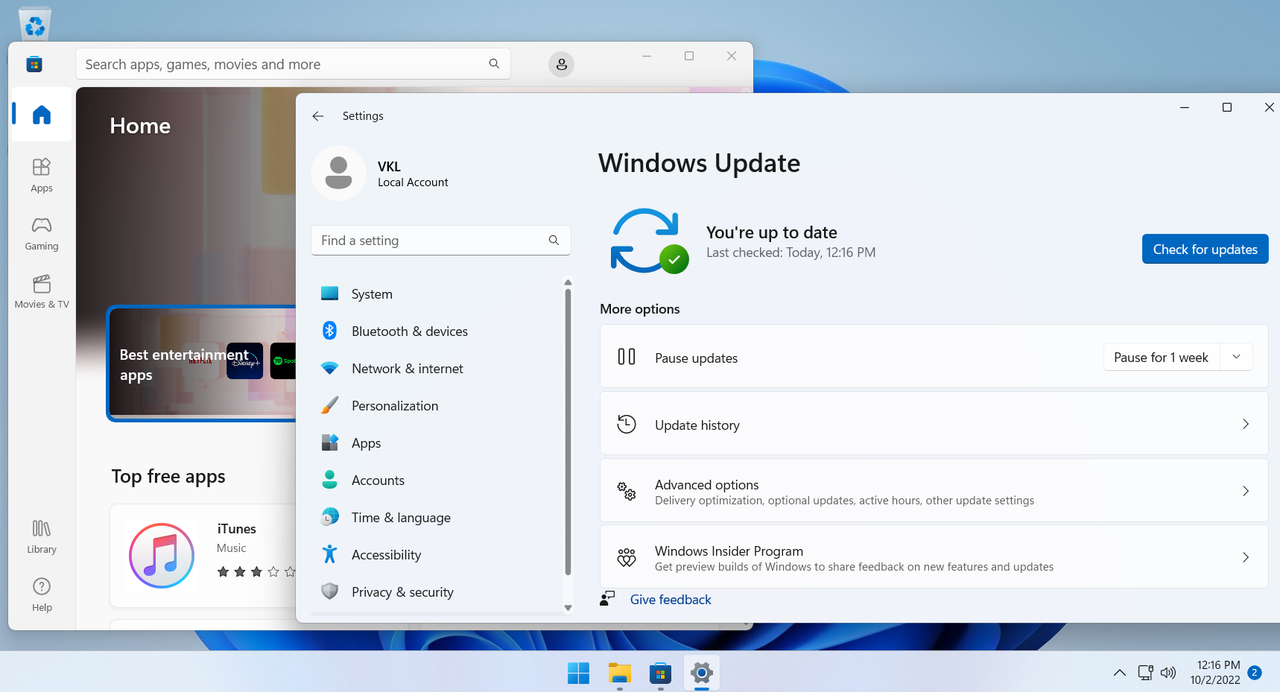Click the 'Top free apps' heading
Screen dimensions: 1280x692
pyautogui.click(x=168, y=476)
